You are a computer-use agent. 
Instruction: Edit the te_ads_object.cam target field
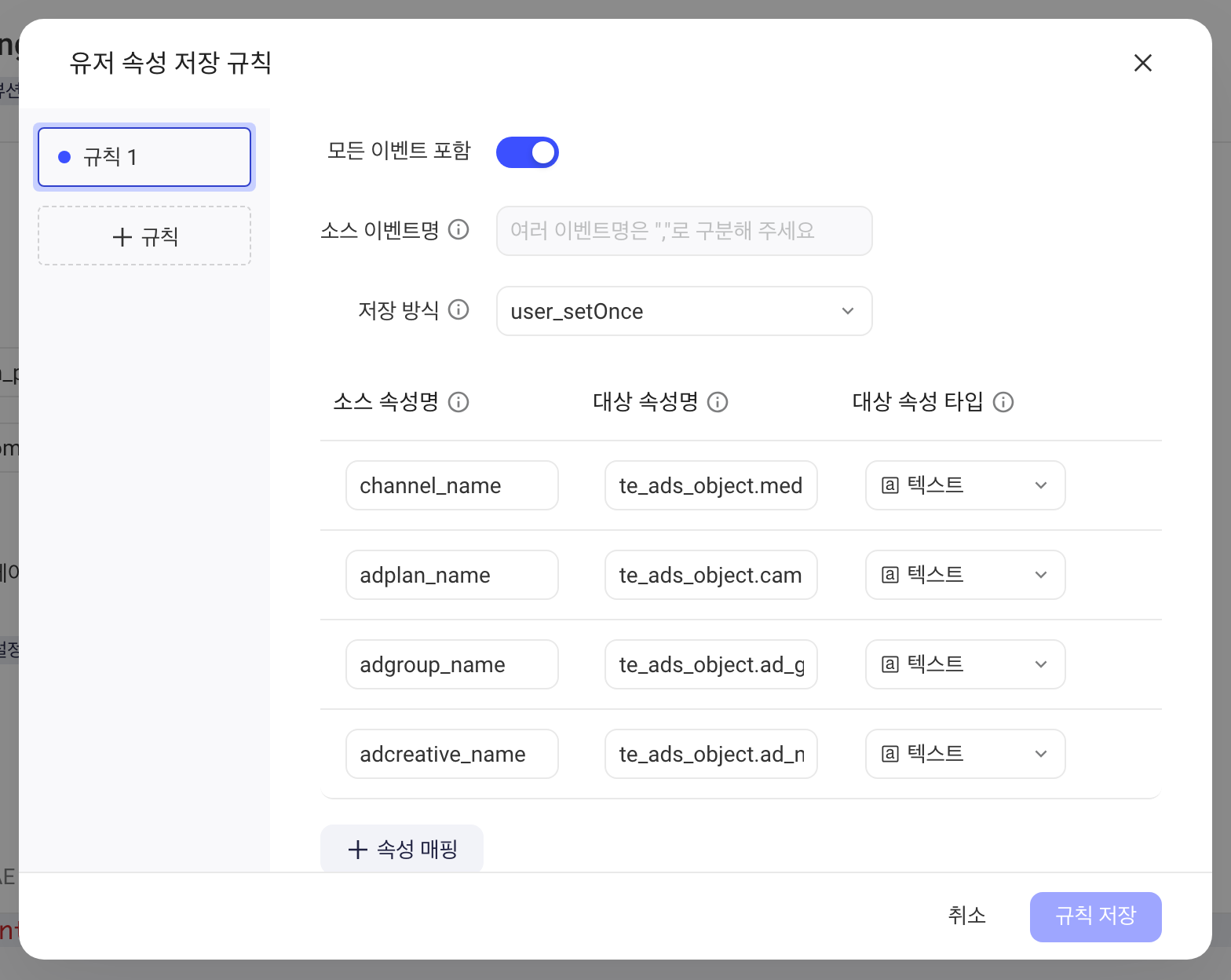pyautogui.click(x=711, y=575)
